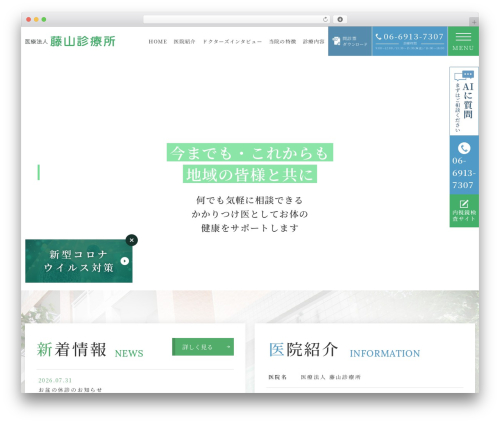The image size is (500, 423).
Task: Click the phone icon in the side panel
Action: click(464, 148)
